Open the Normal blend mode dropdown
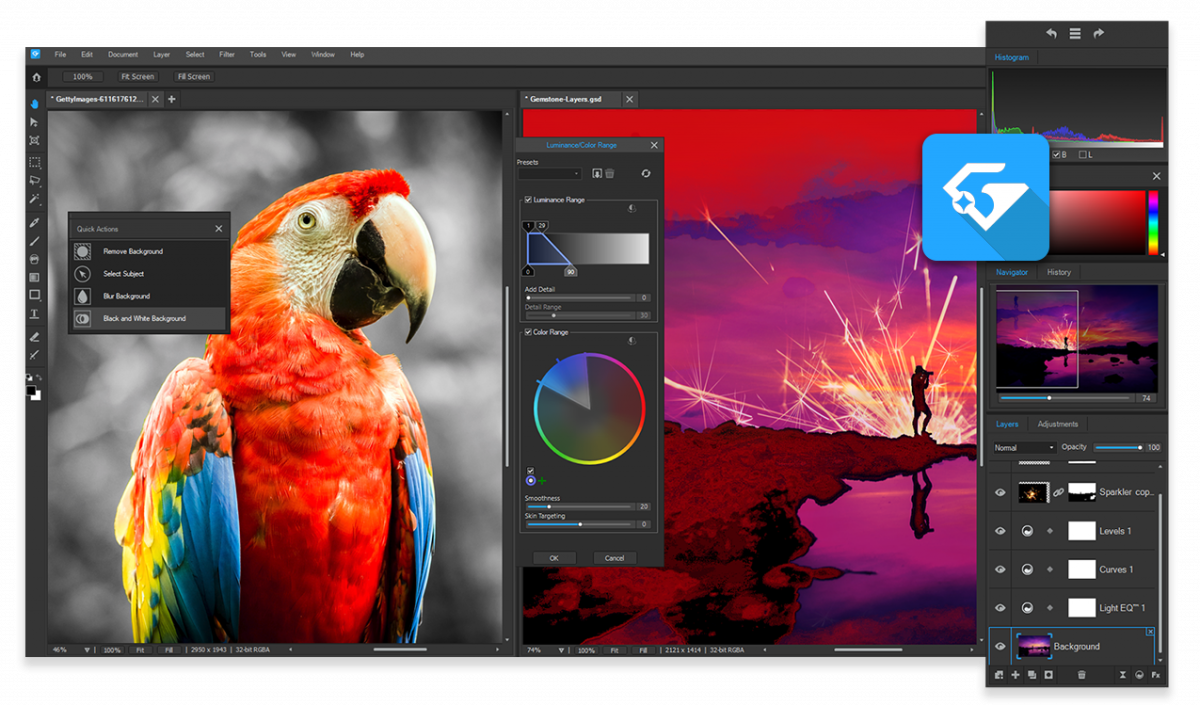1200x706 pixels. click(1023, 447)
